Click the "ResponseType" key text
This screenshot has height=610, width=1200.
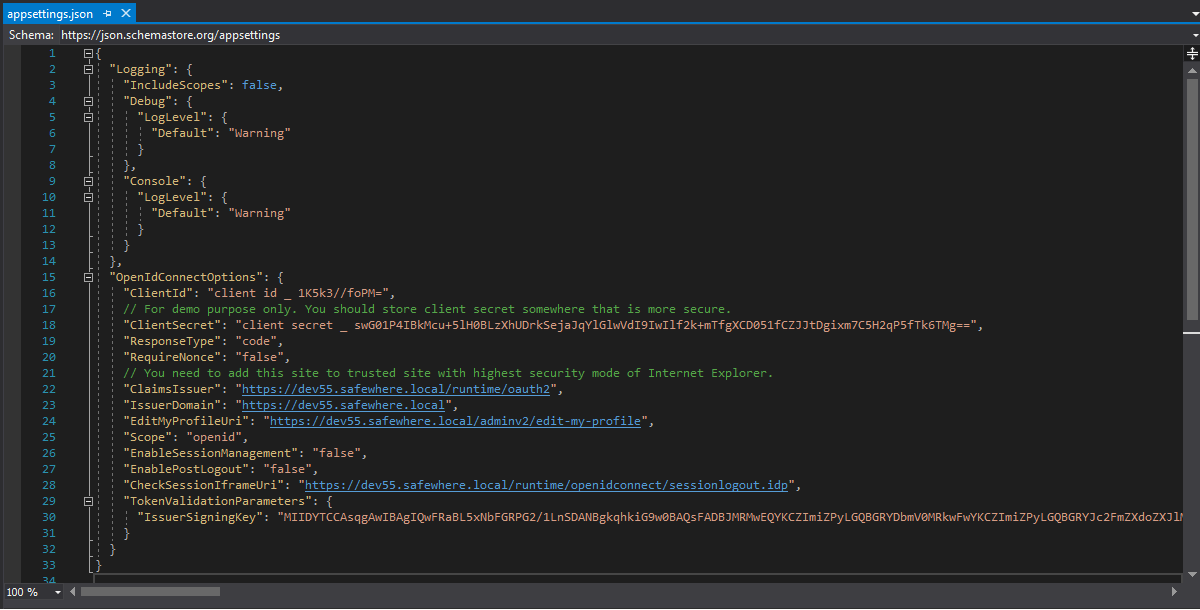[x=172, y=341]
